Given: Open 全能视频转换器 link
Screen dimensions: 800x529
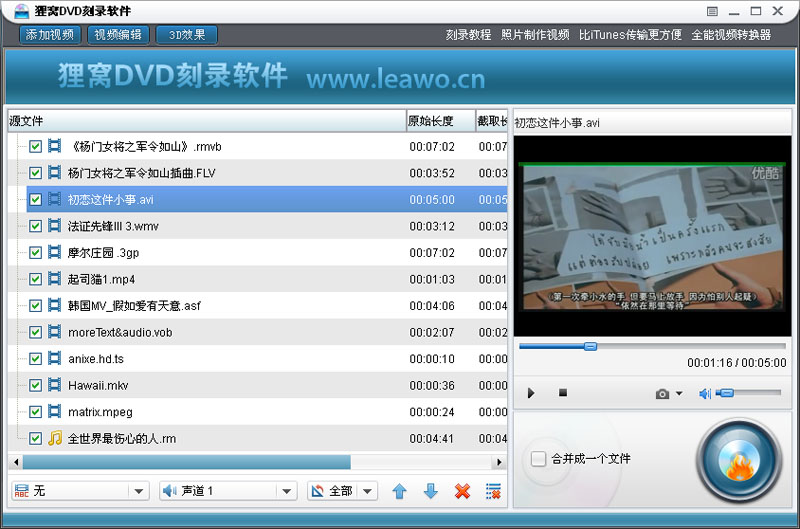Looking at the screenshot, I should click(731, 35).
